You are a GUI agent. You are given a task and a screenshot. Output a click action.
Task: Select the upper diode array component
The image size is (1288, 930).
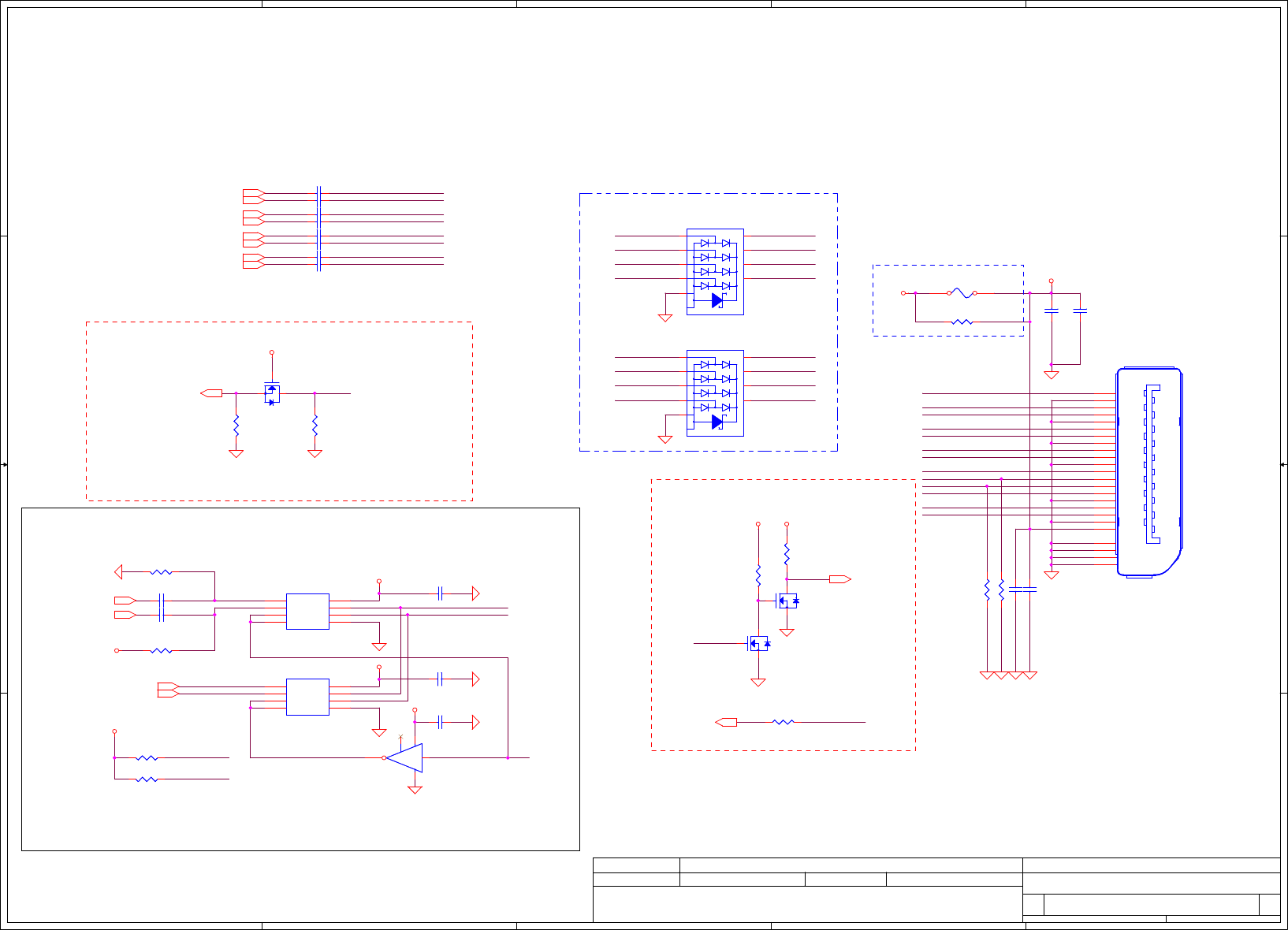pyautogui.click(x=715, y=272)
